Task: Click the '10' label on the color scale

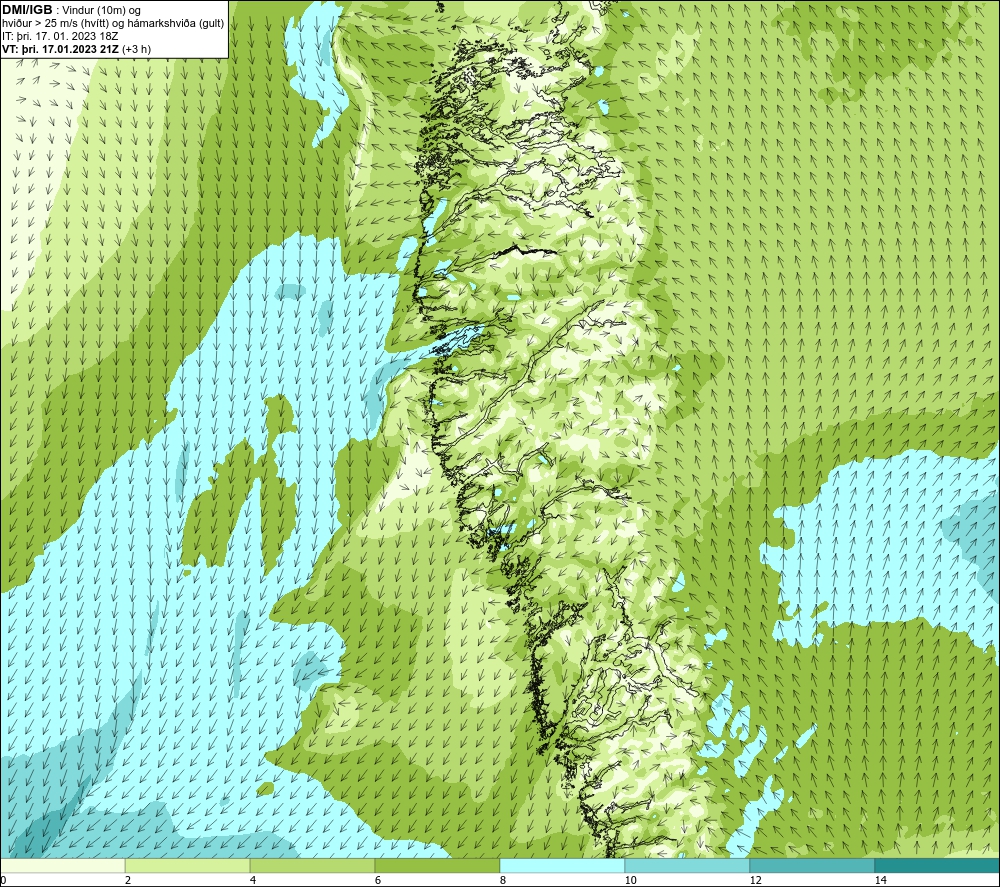Action: click(x=630, y=880)
